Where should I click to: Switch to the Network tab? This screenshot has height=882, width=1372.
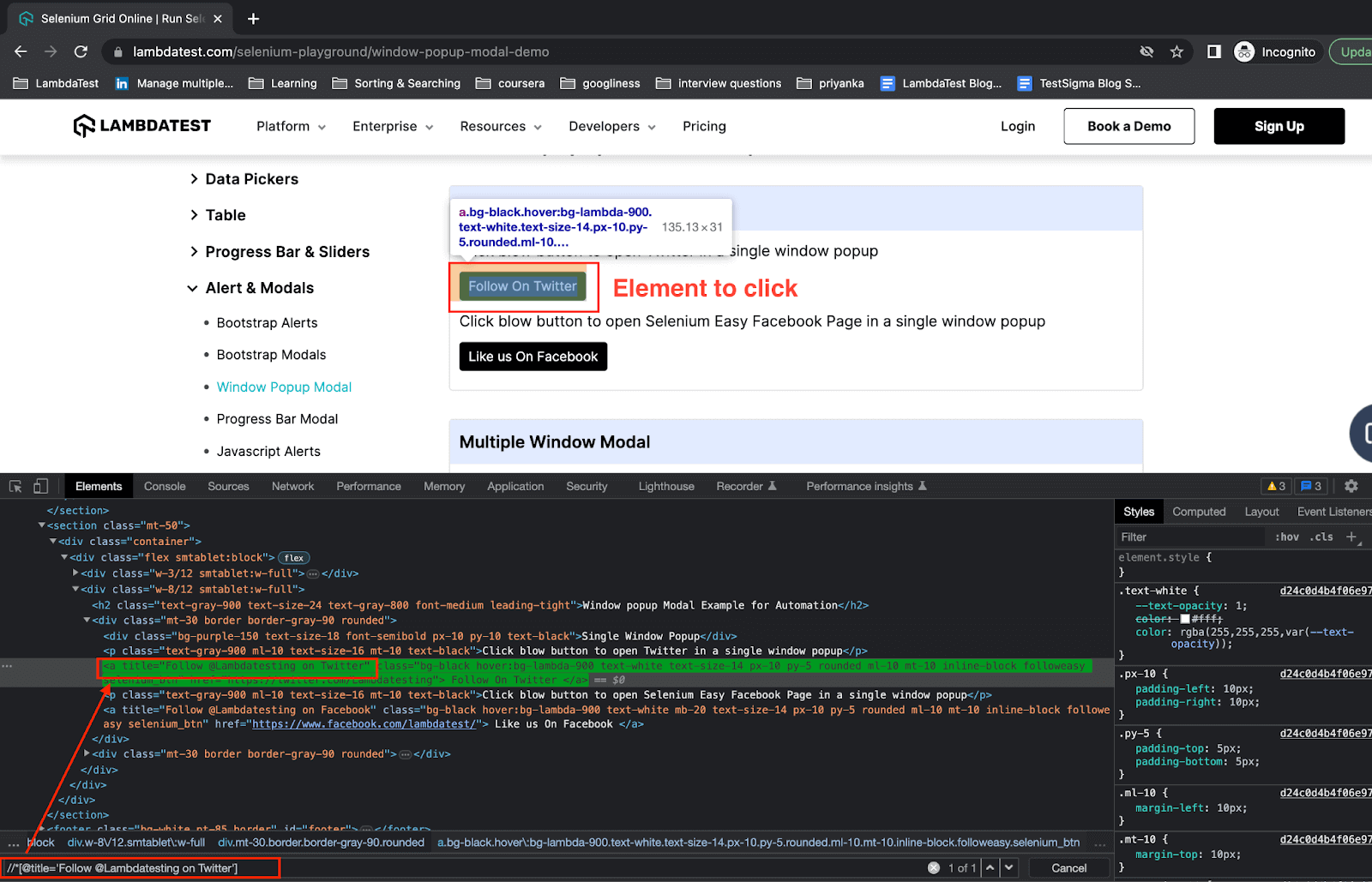pyautogui.click(x=292, y=486)
